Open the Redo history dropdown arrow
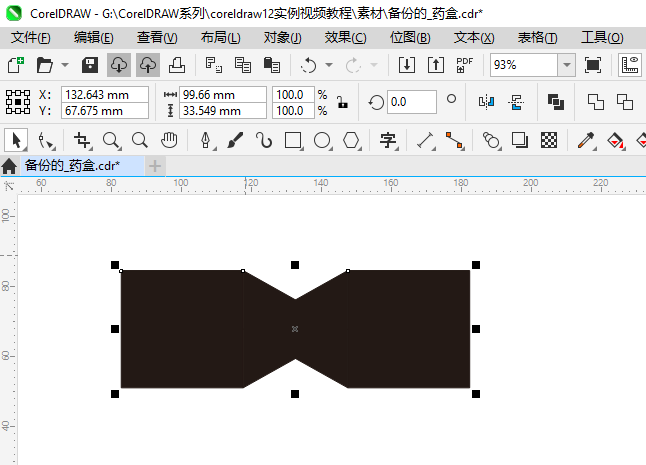The height and width of the screenshot is (465, 646). click(374, 65)
